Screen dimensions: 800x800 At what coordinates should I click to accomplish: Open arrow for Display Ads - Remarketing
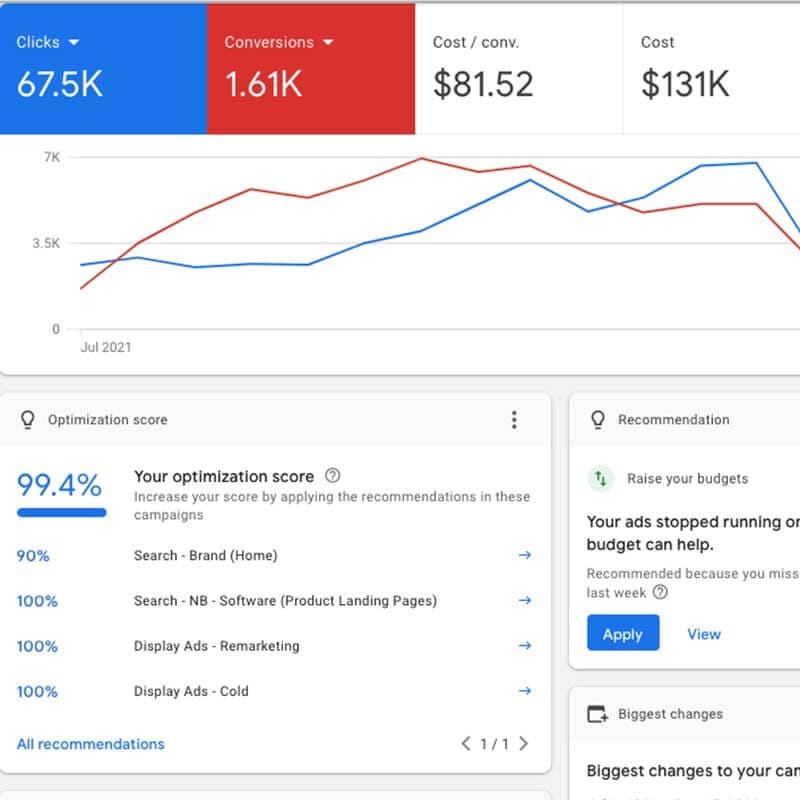point(524,646)
